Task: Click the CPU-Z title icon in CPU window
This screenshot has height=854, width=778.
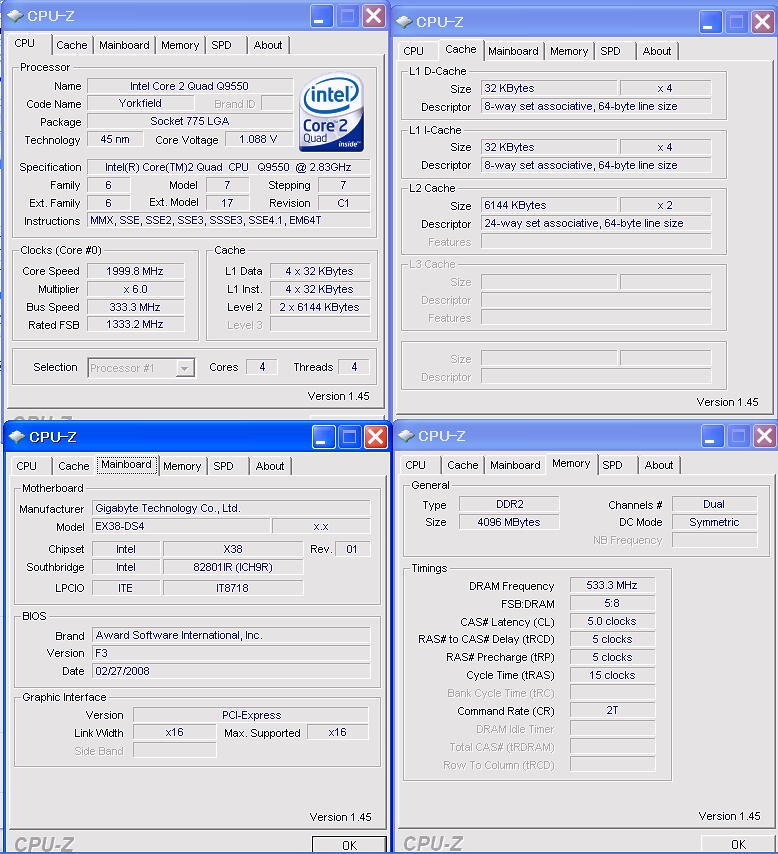Action: [15, 16]
